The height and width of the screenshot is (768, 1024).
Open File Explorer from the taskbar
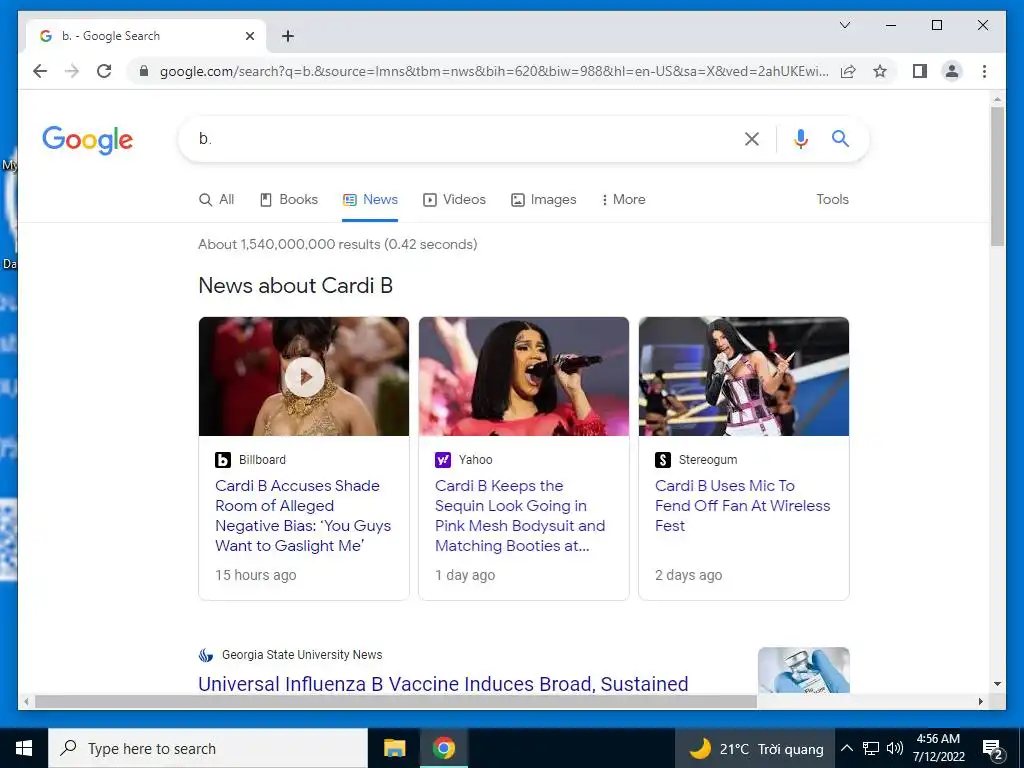coord(394,748)
